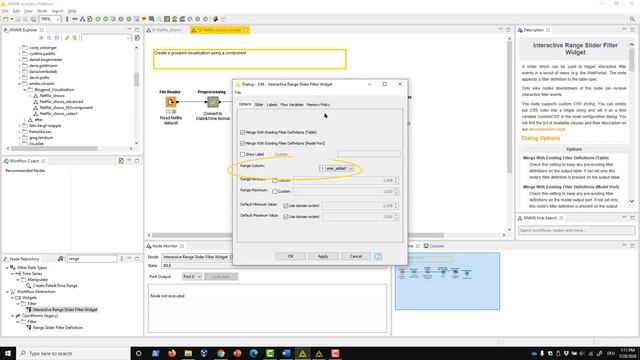Screen dimensions: 640x360
Task: Click the green execute toolbar icon
Action: (x=105, y=19)
